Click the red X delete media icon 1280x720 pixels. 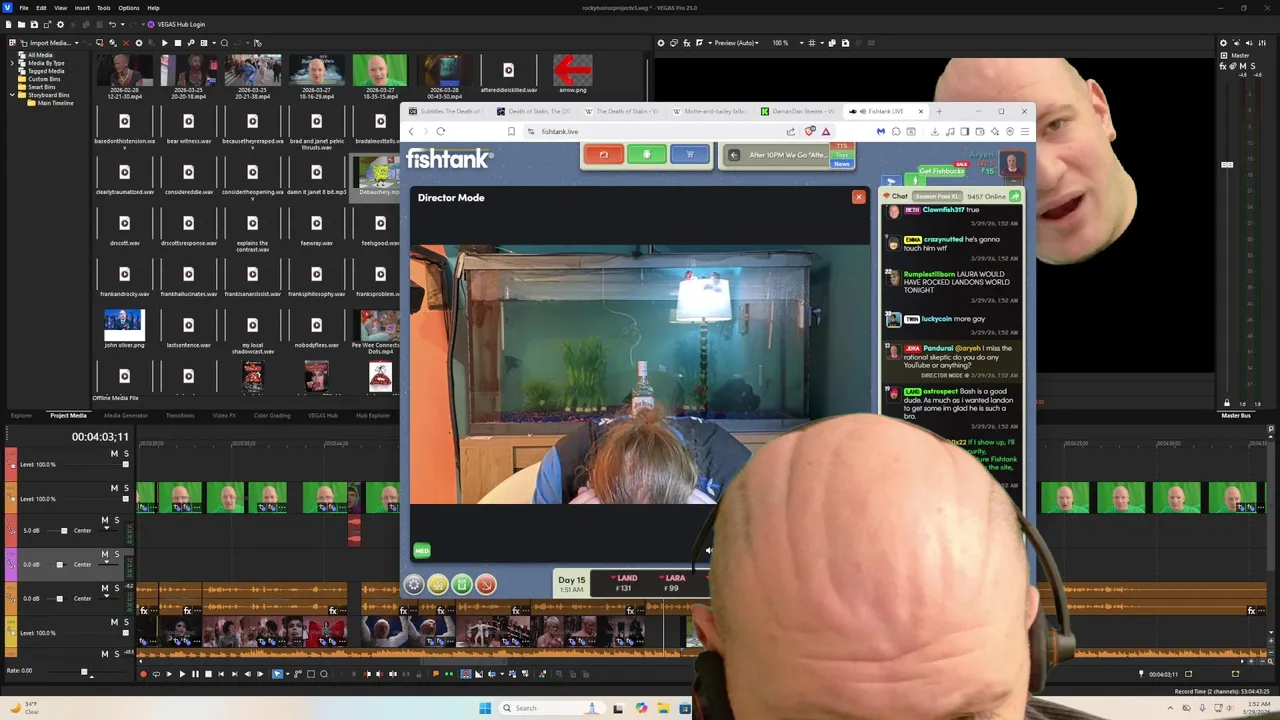point(126,43)
